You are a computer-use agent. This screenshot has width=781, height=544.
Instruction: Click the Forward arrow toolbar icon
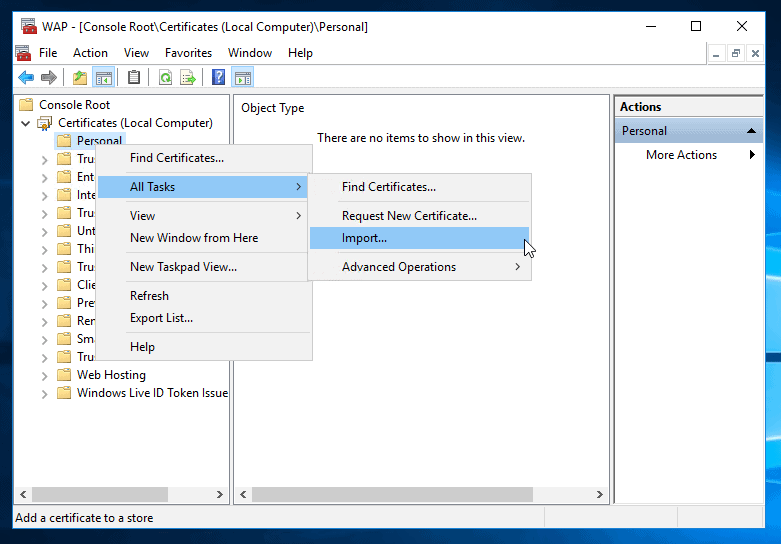tap(49, 77)
